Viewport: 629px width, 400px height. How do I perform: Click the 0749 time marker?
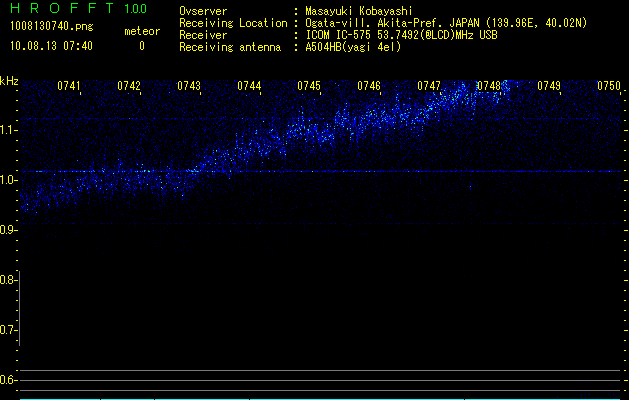click(549, 85)
